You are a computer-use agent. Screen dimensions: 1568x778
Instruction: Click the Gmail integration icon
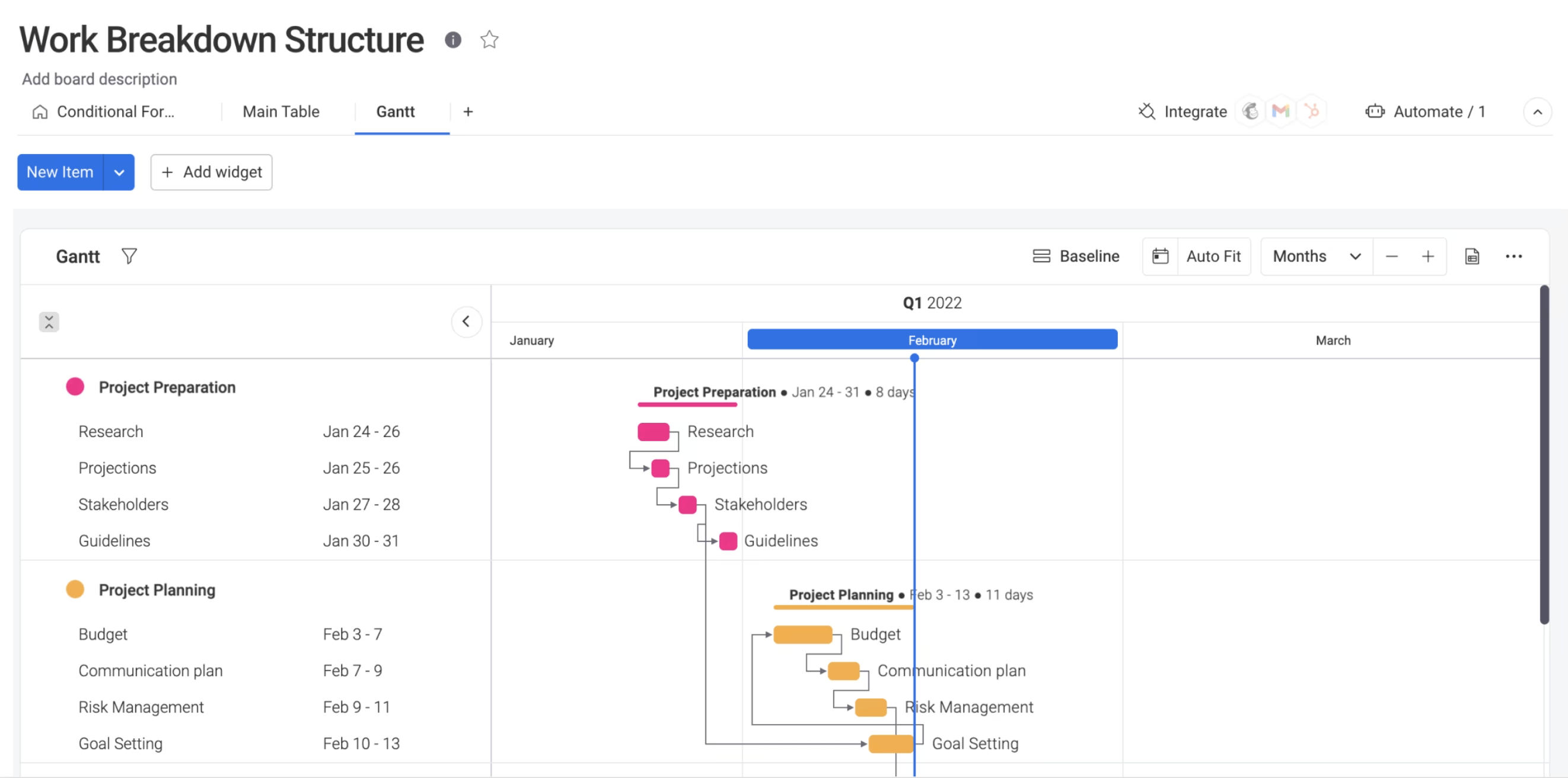(1280, 111)
